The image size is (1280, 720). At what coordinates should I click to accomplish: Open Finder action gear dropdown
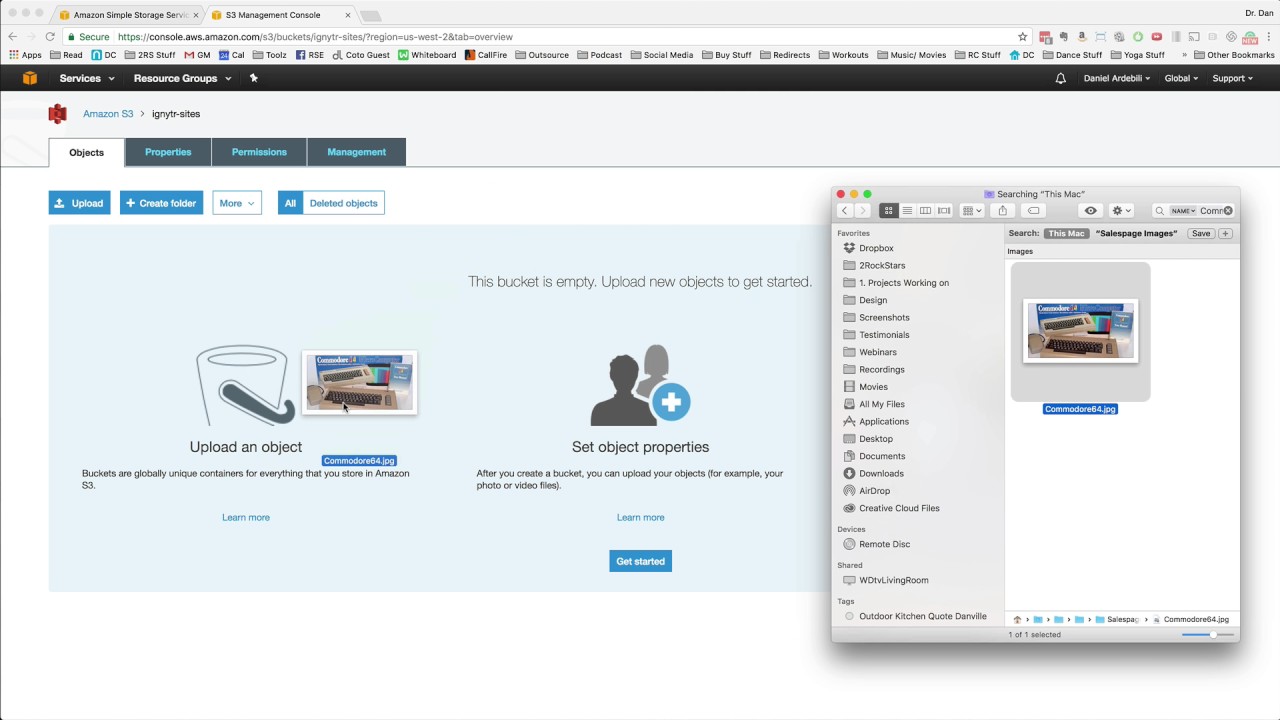pos(1122,211)
